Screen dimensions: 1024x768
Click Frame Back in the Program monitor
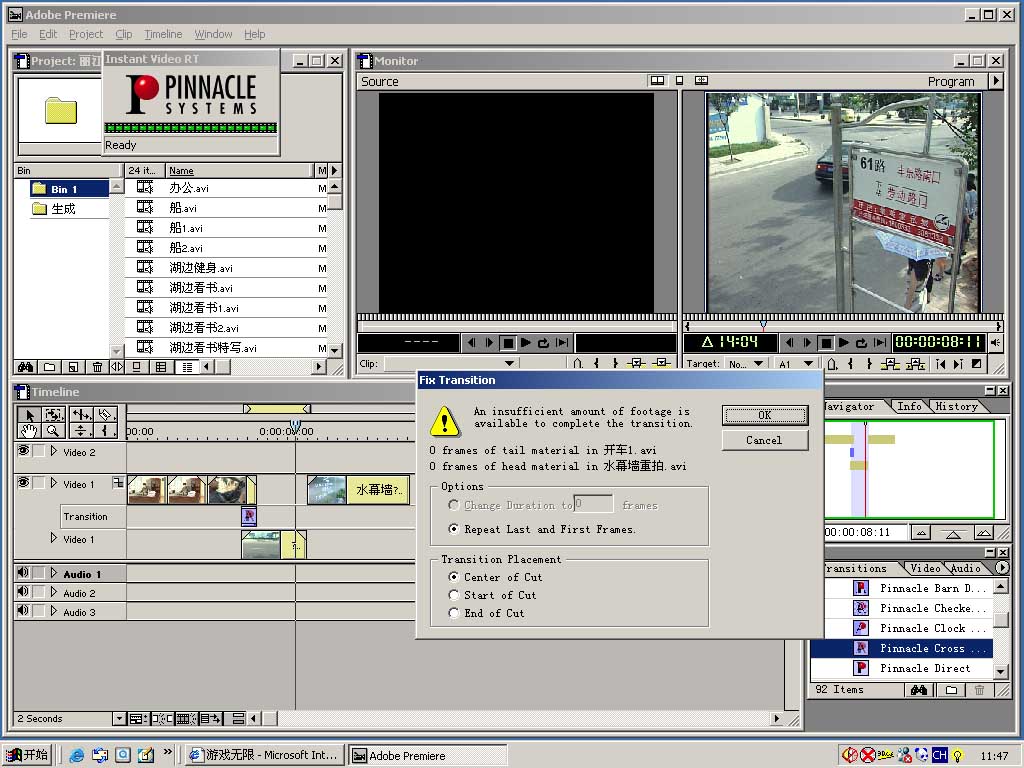point(790,342)
